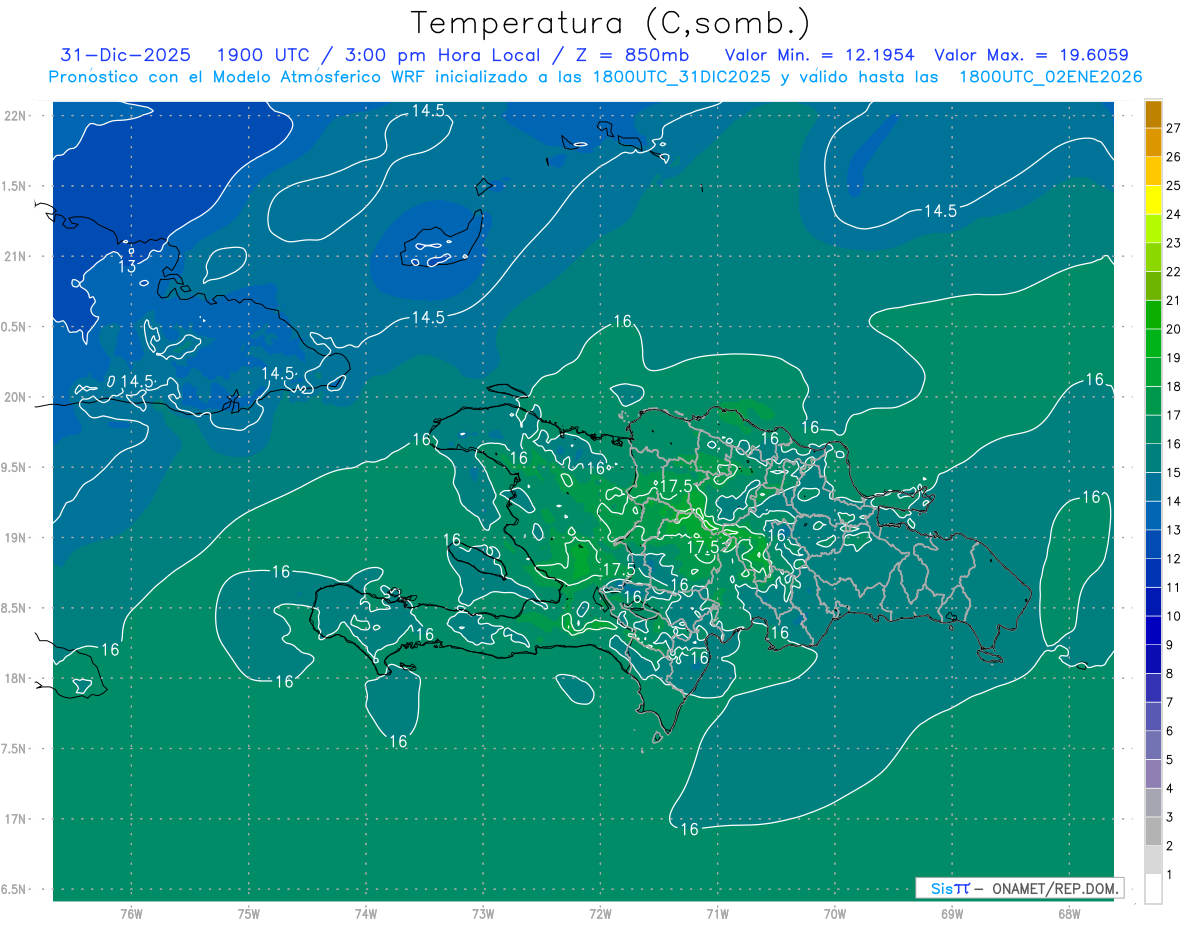Image resolution: width=1200 pixels, height=927 pixels.
Task: Click the 24 value on the color scale
Action: (x=1173, y=214)
